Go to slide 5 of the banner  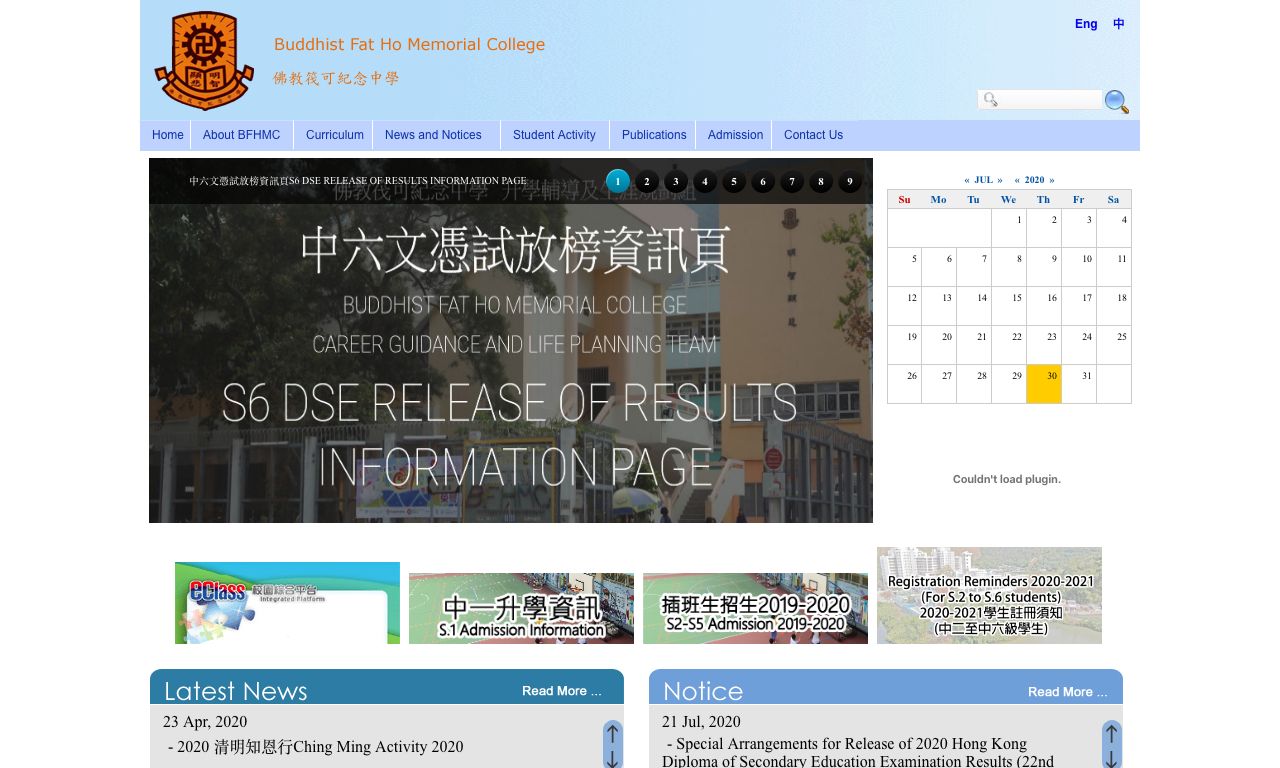[734, 181]
